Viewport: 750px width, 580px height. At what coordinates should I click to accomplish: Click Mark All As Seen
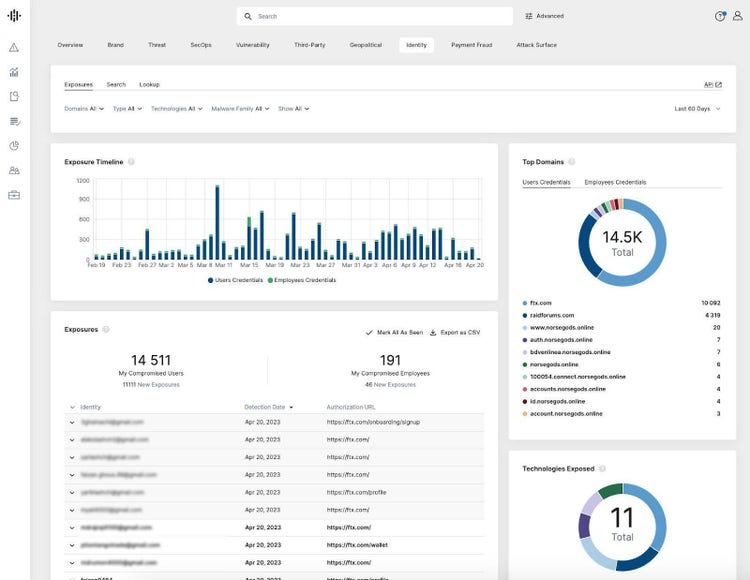point(395,332)
